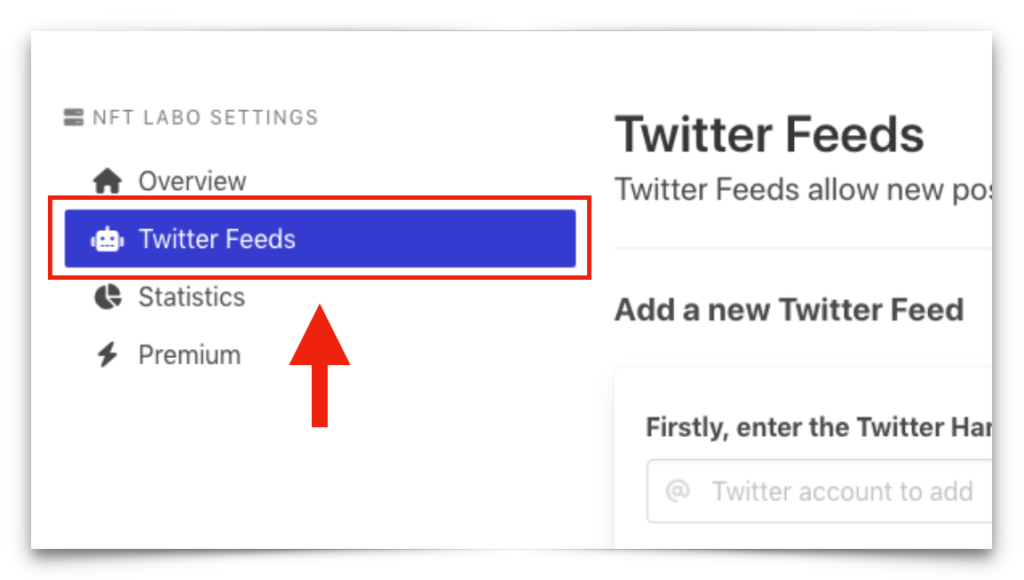
Task: Click the Add a new Twitter Feed heading
Action: click(788, 309)
